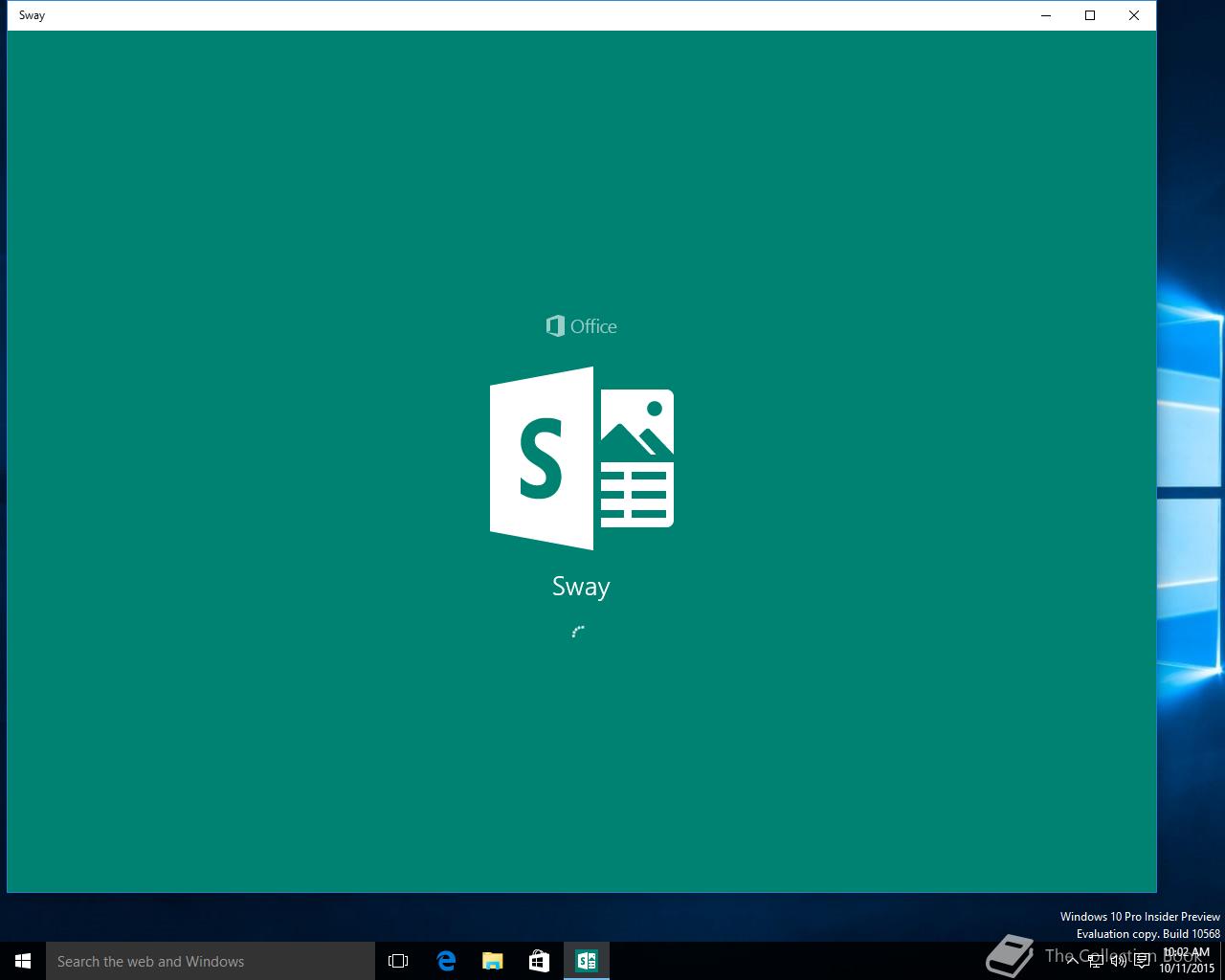Click the loading spinner below Sway text
1225x980 pixels.
(x=578, y=632)
